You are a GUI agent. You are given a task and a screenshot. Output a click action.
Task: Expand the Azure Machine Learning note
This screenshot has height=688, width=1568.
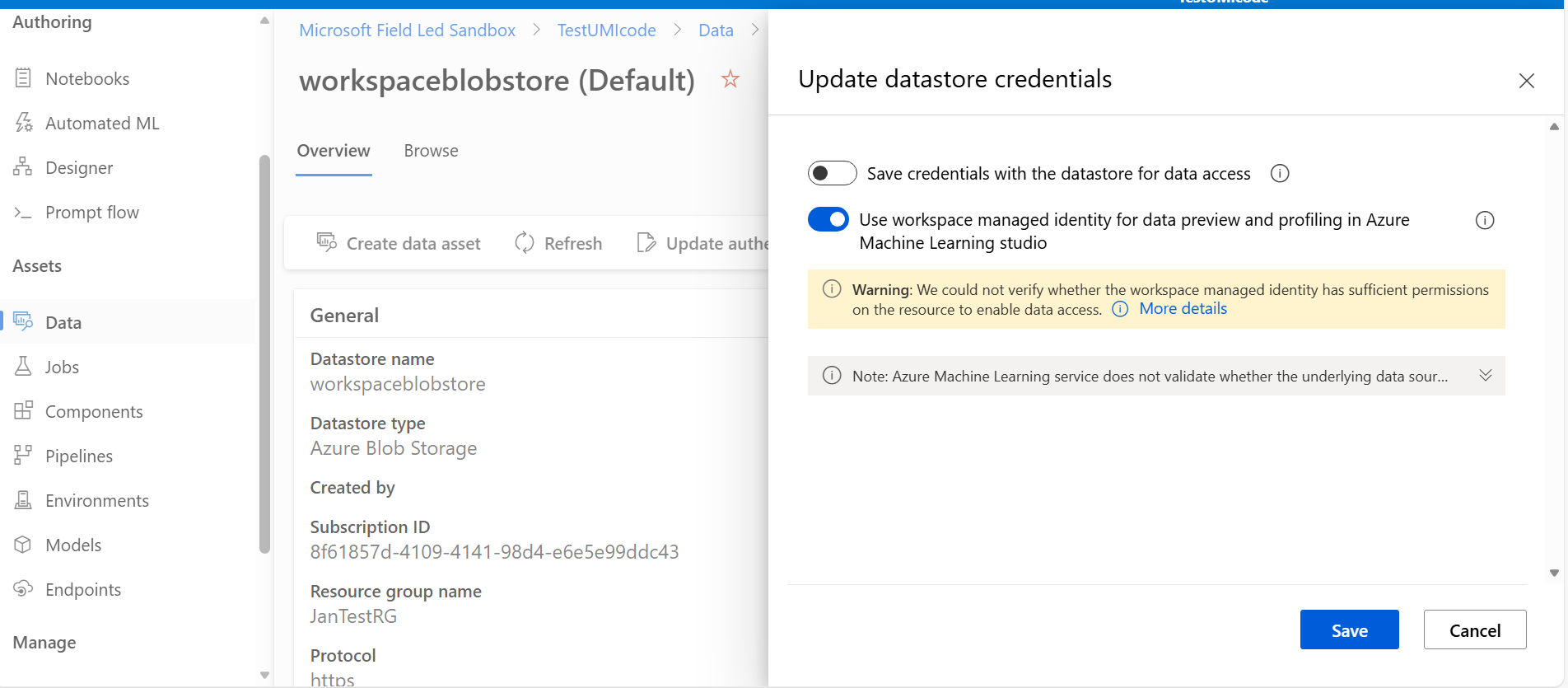coord(1486,376)
